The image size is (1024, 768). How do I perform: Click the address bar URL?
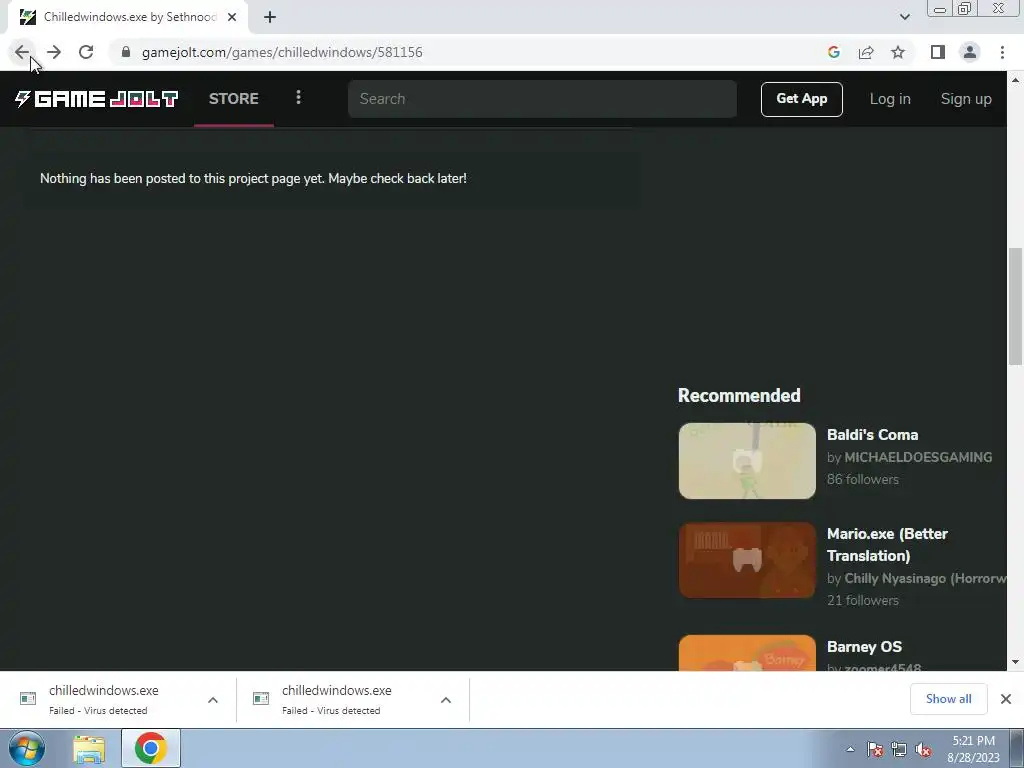pyautogui.click(x=282, y=52)
